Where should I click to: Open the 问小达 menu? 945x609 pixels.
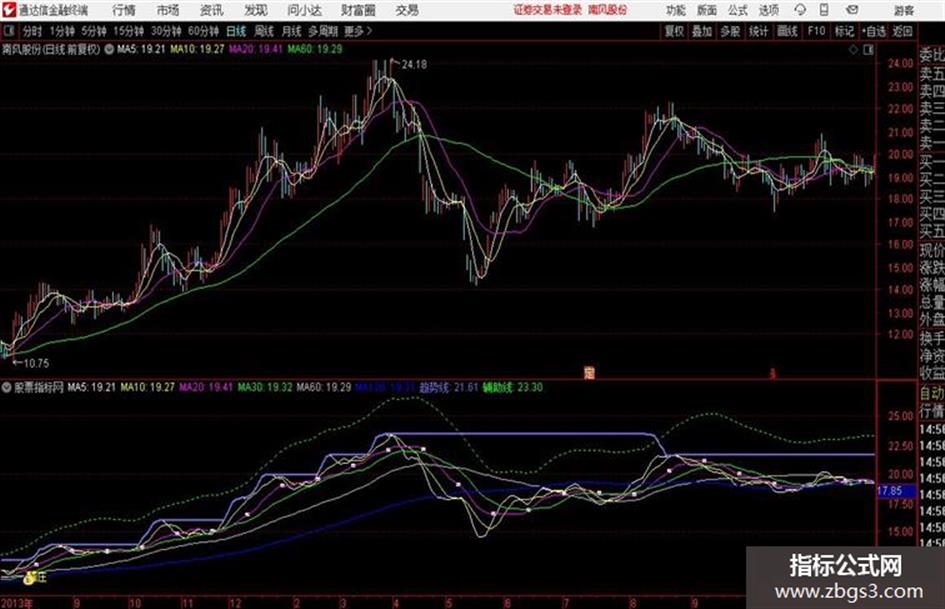pos(304,10)
